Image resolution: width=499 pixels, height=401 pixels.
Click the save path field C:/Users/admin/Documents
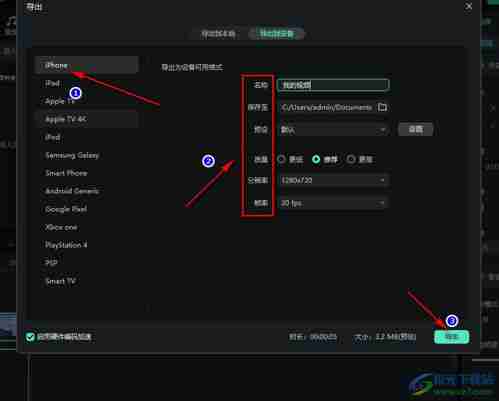click(327, 107)
